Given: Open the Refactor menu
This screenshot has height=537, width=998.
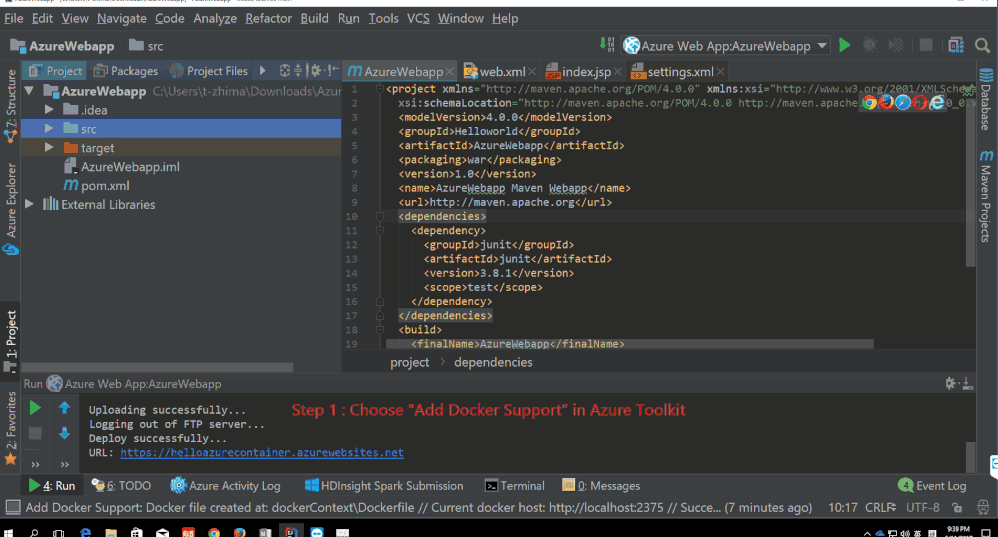Looking at the screenshot, I should [x=268, y=18].
